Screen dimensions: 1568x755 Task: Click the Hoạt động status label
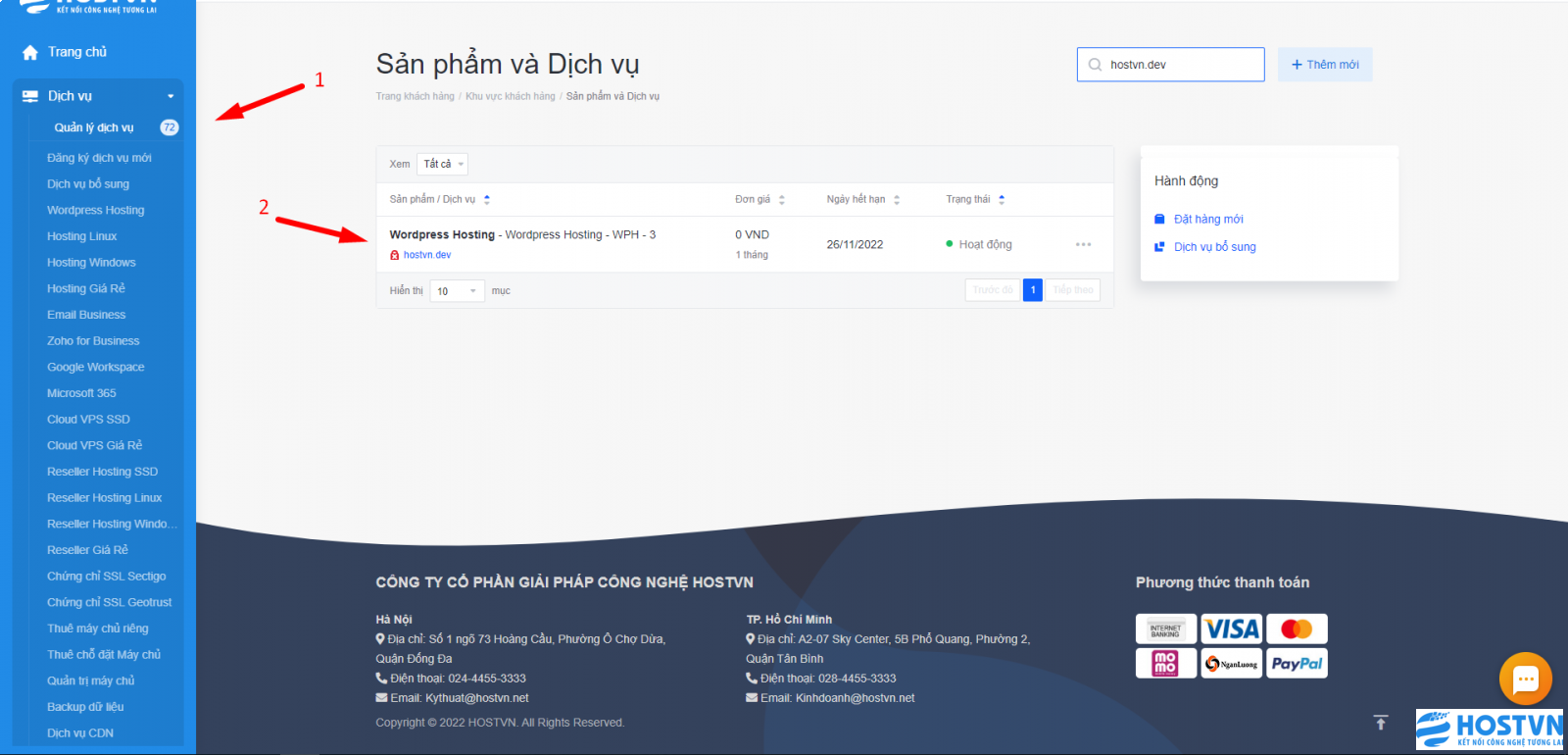[986, 244]
